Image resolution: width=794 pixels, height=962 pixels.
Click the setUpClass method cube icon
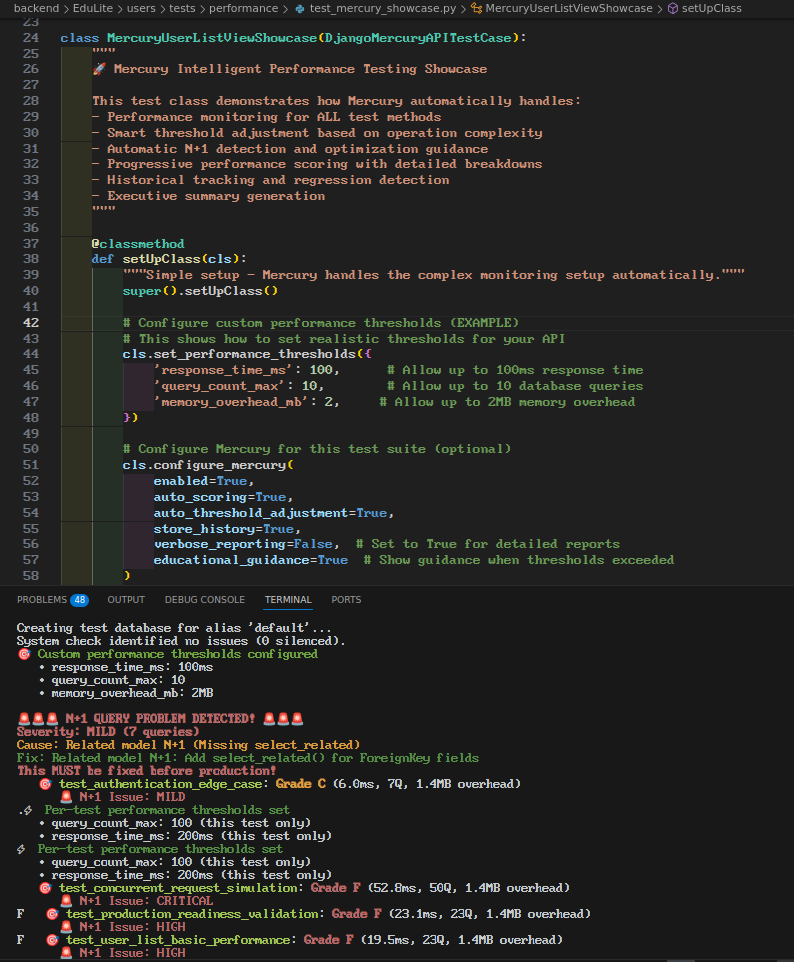(x=673, y=9)
